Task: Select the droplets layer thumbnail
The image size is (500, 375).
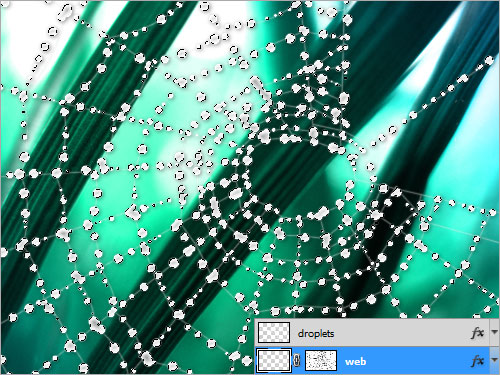Action: pos(274,332)
